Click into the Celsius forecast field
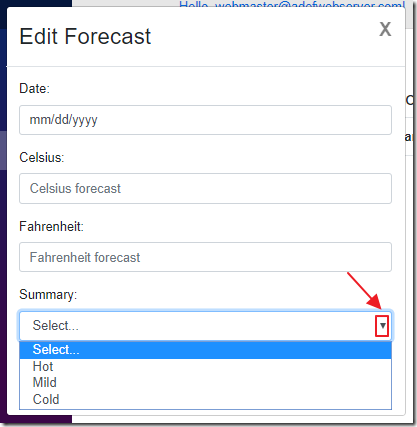The height and width of the screenshot is (427, 417). (205, 188)
